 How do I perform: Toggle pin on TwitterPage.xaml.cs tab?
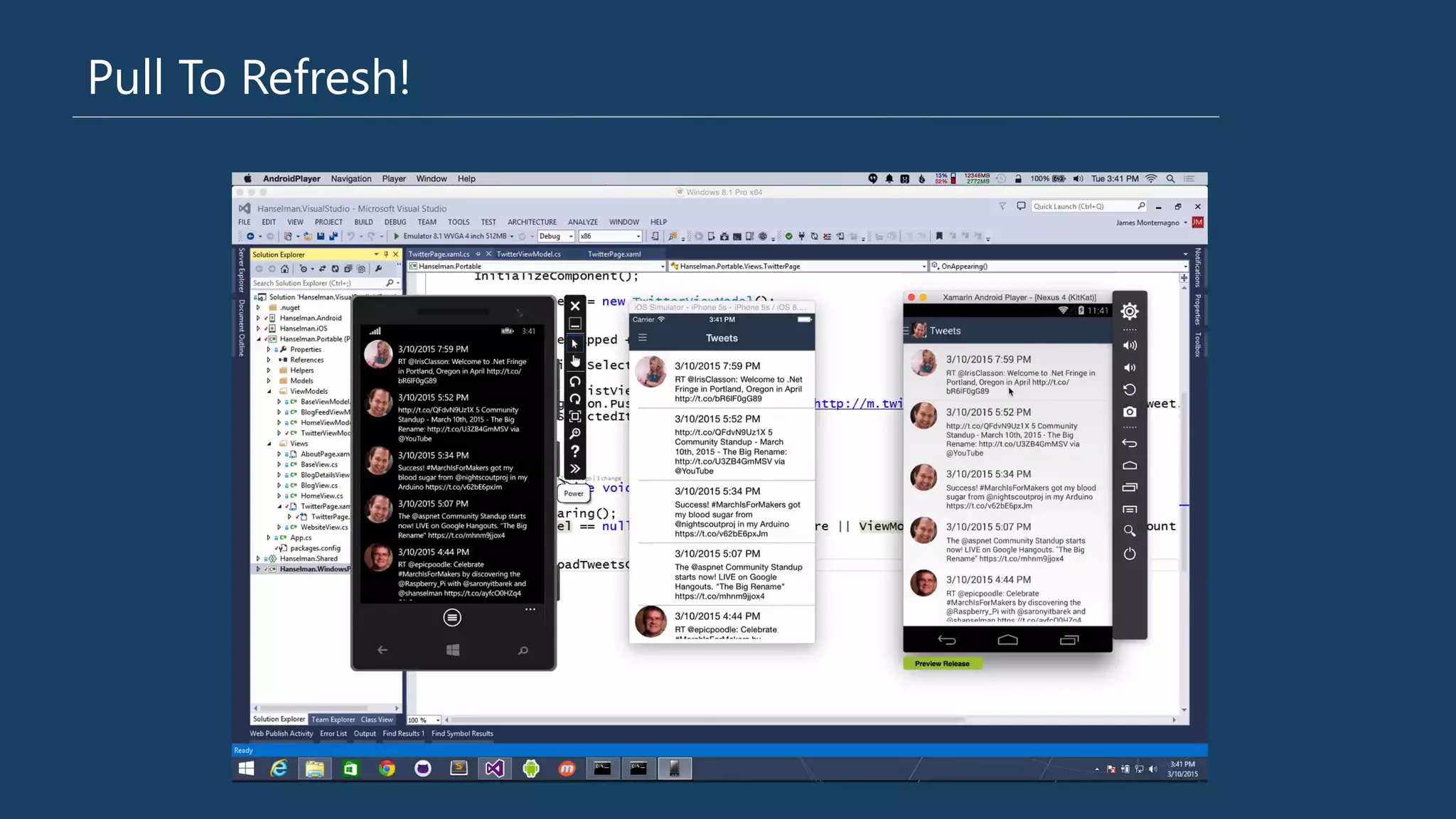pyautogui.click(x=478, y=254)
